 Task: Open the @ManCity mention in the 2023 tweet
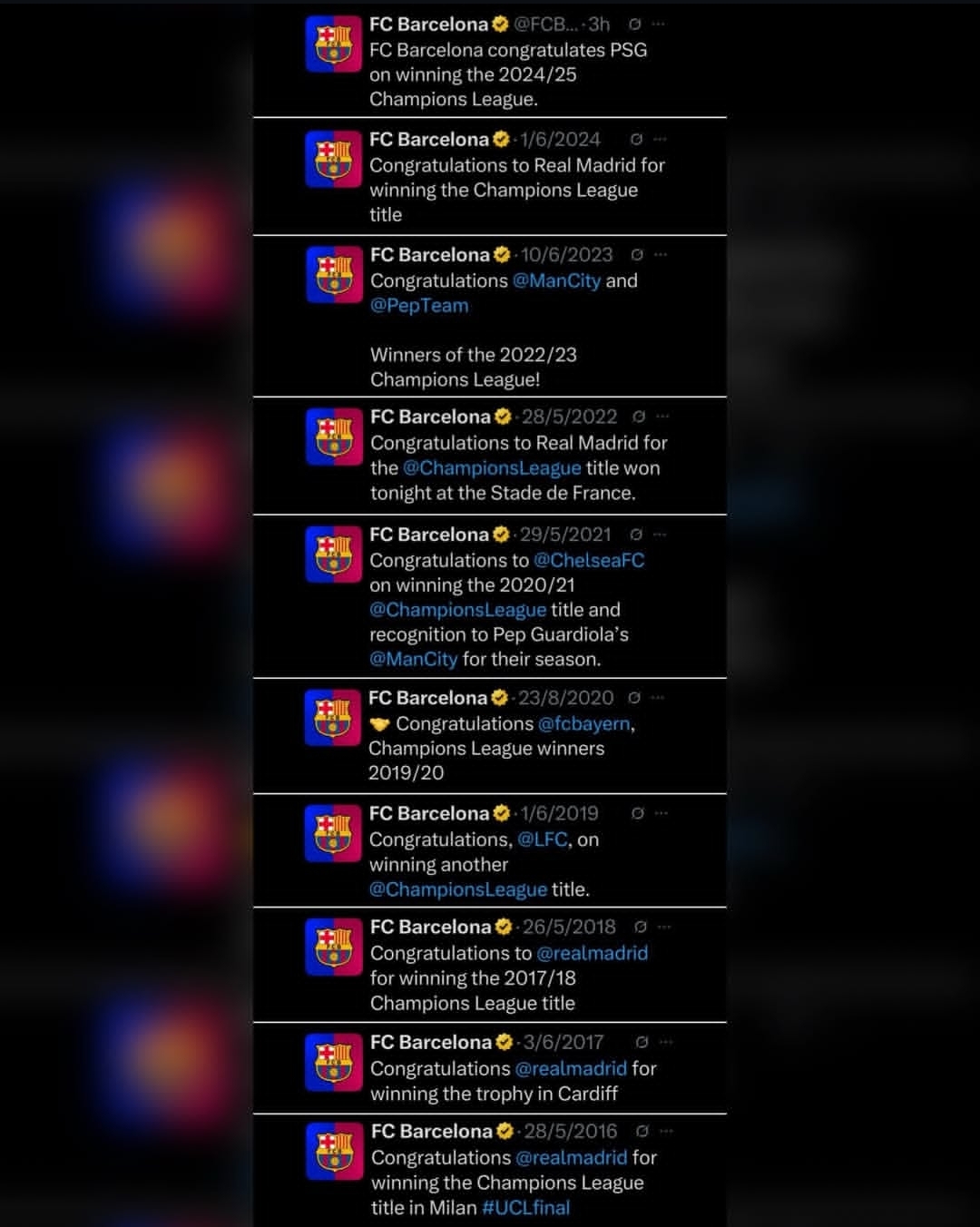click(556, 280)
